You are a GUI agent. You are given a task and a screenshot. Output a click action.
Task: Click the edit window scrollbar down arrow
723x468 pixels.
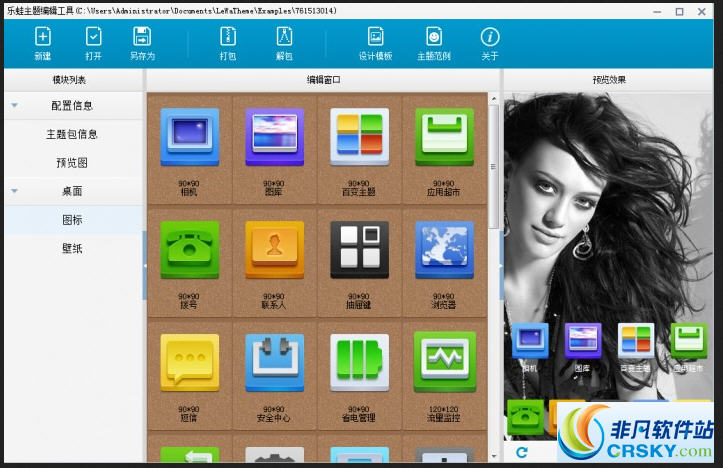493,456
